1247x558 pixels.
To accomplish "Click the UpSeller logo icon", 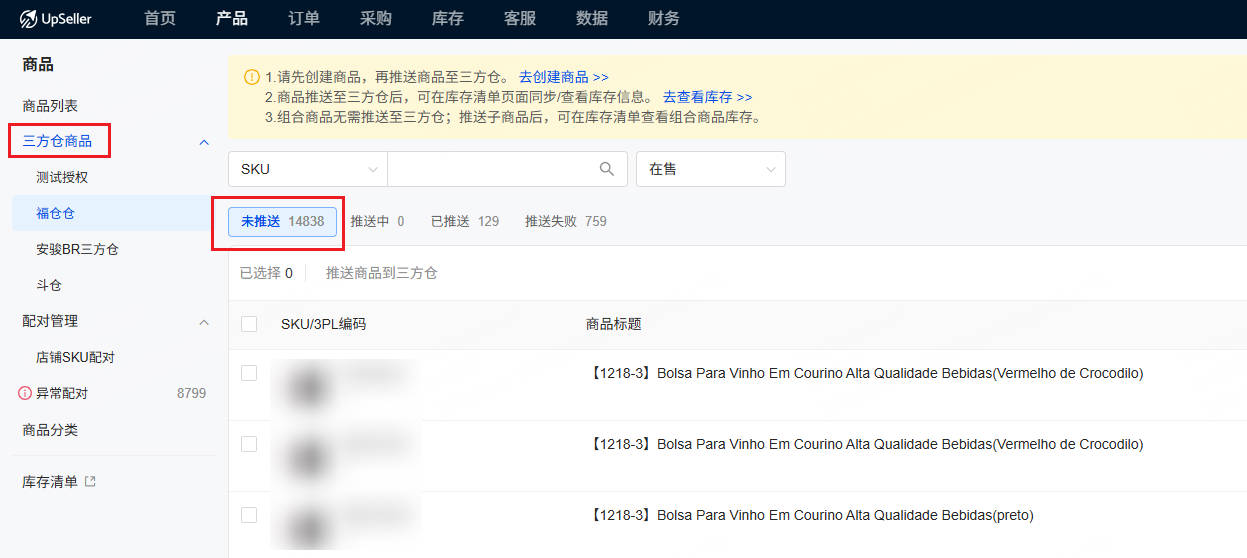I will 28,19.
